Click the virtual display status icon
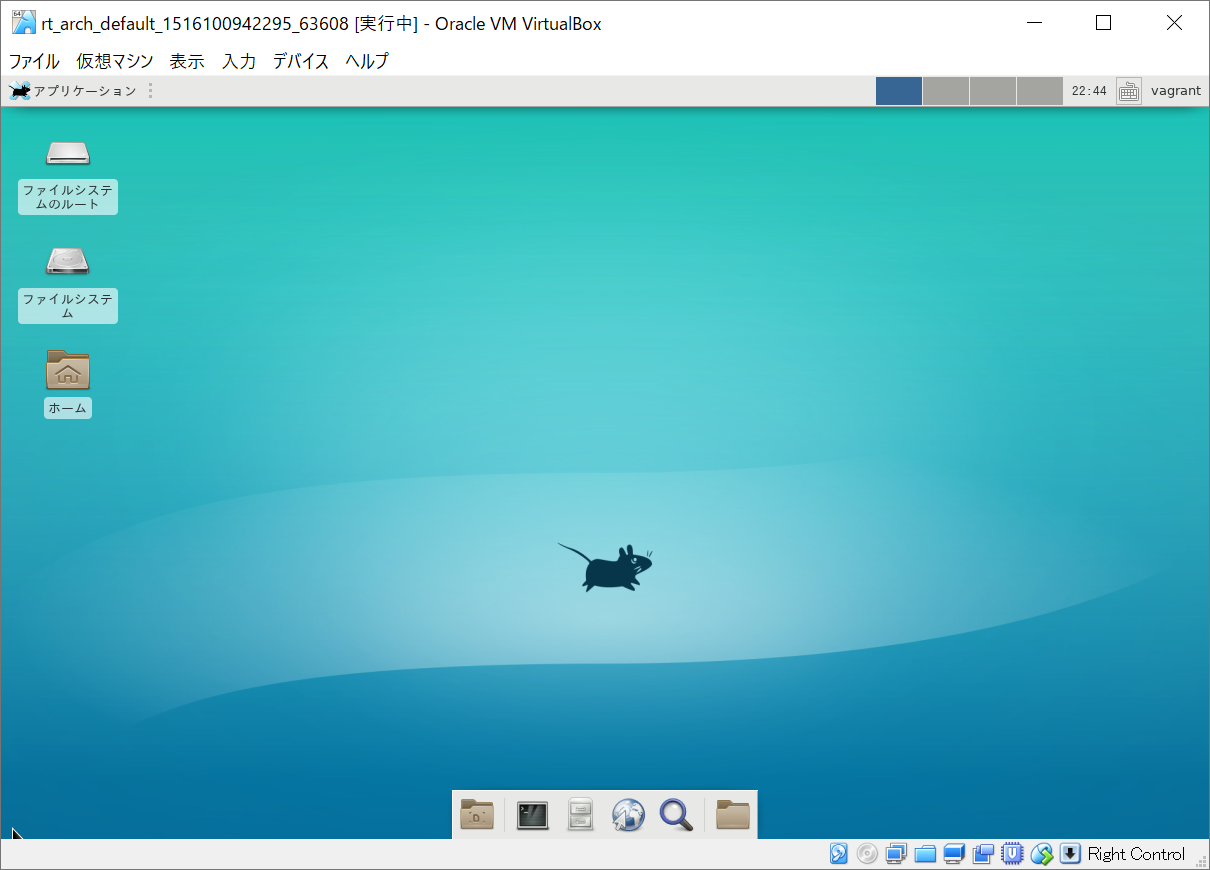This screenshot has width=1210, height=870. point(954,854)
